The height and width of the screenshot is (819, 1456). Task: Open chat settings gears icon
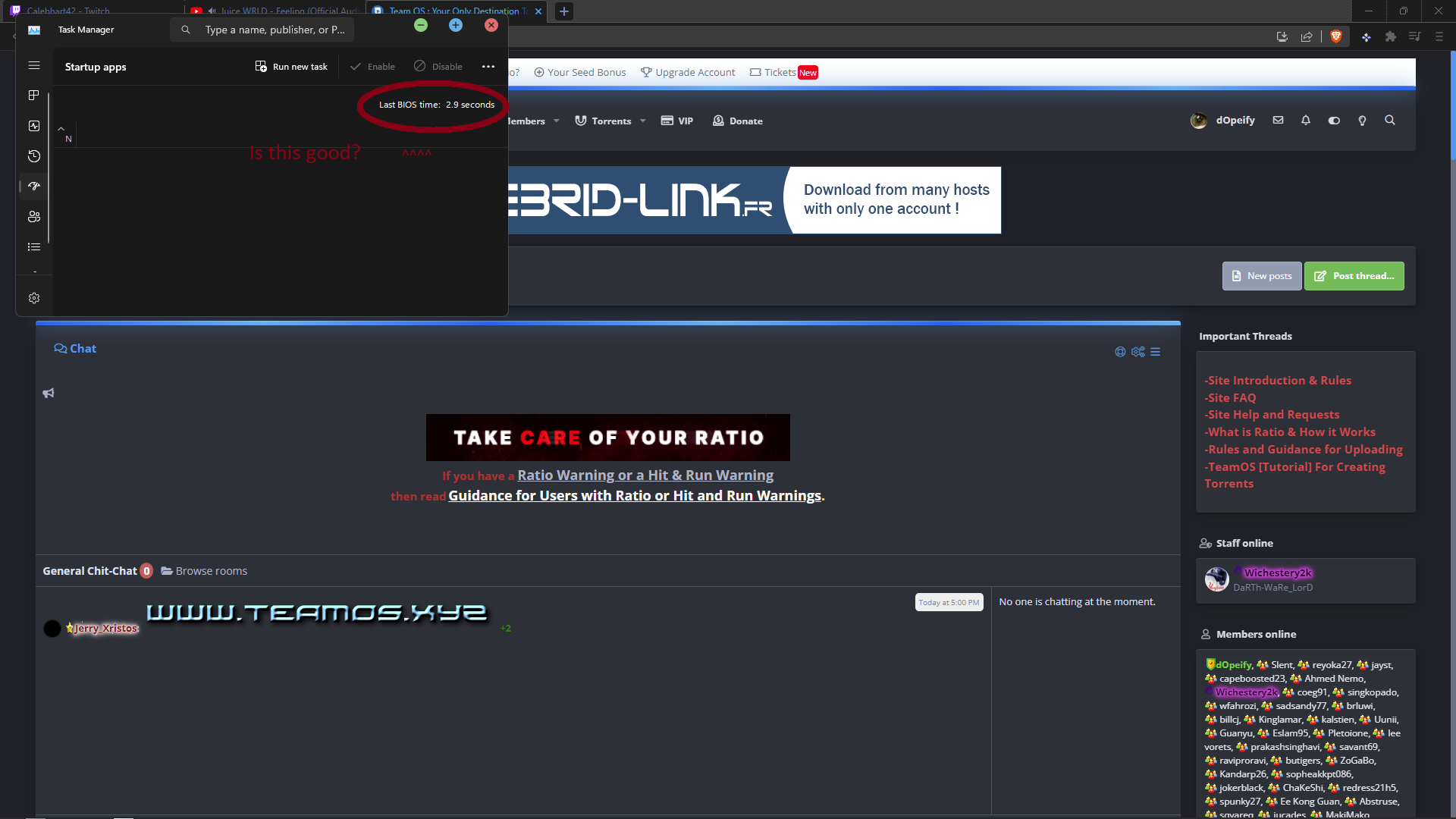point(1138,352)
